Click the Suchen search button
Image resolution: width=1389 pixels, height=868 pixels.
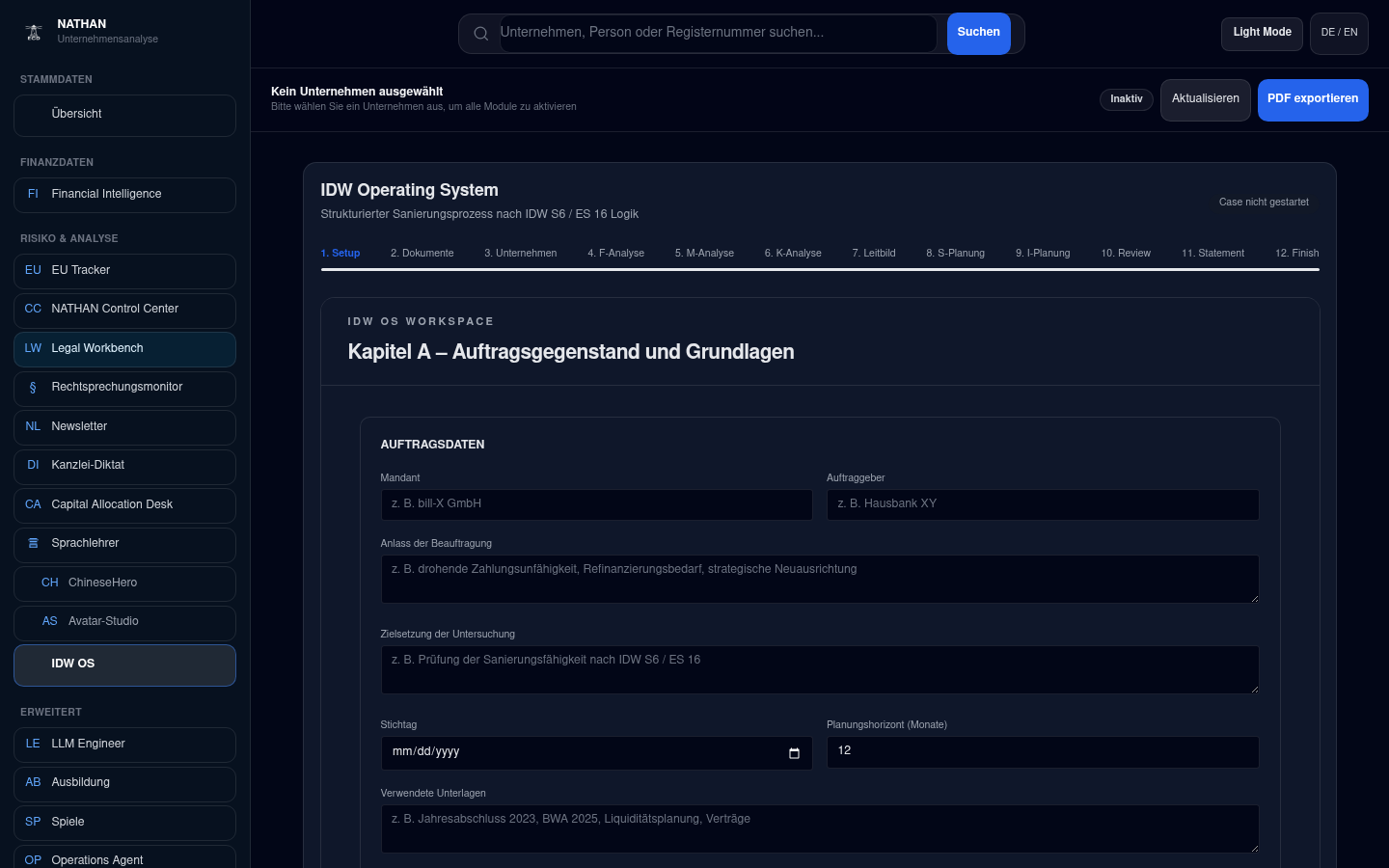pyautogui.click(x=979, y=34)
